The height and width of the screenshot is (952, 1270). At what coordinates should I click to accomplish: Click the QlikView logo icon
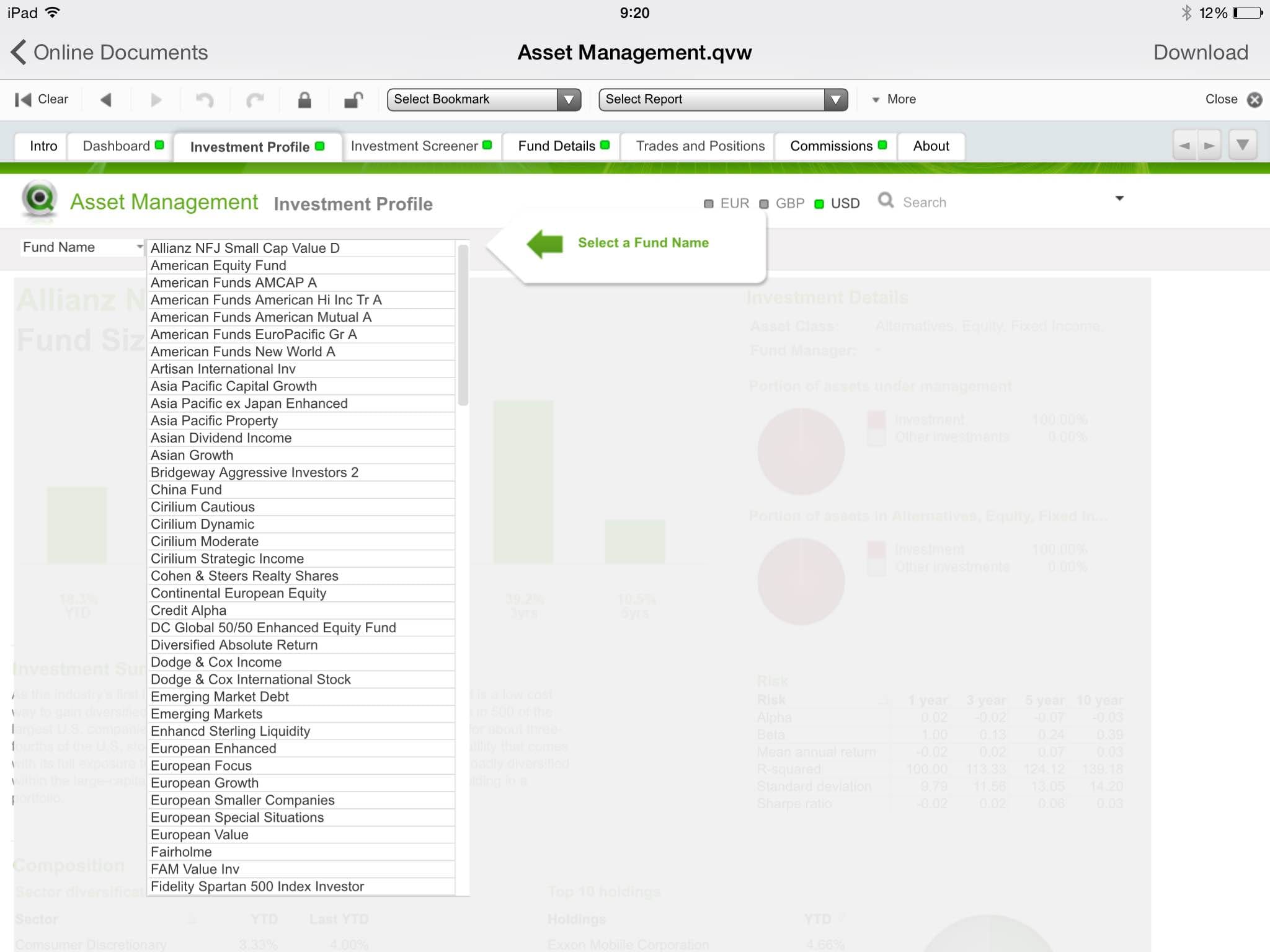pos(40,200)
